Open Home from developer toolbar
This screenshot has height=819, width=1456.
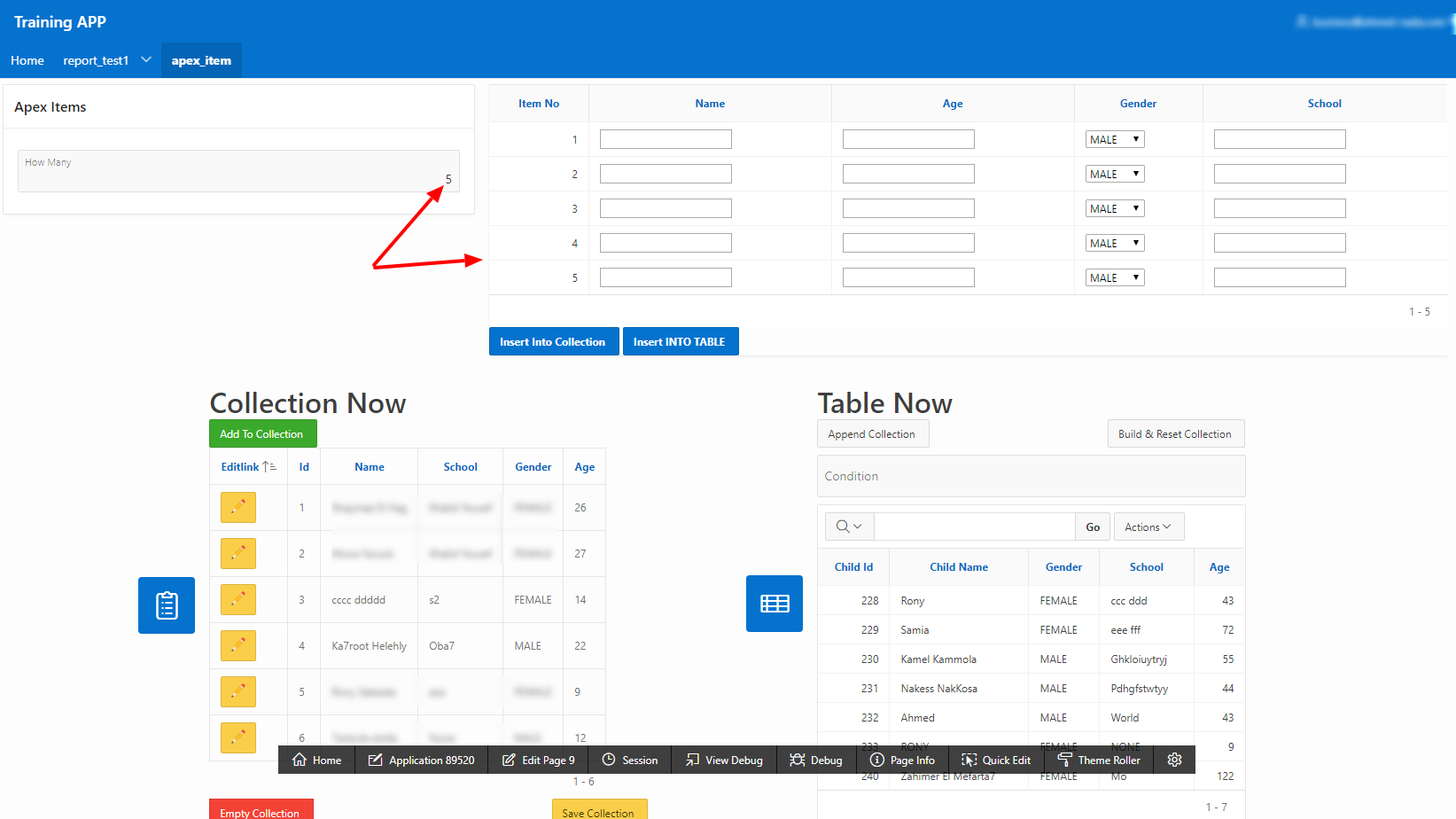click(x=316, y=760)
